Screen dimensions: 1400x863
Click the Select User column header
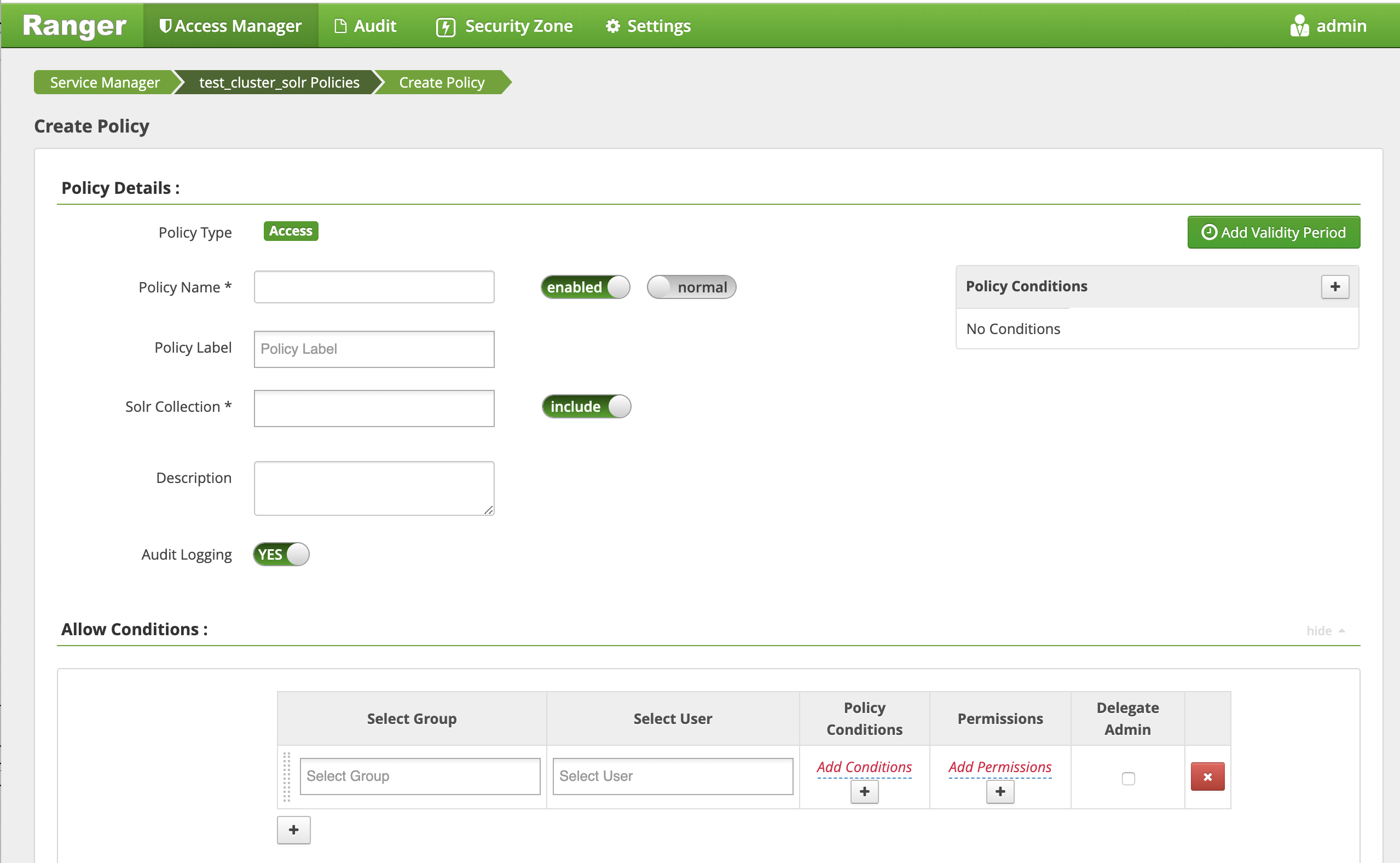[673, 718]
